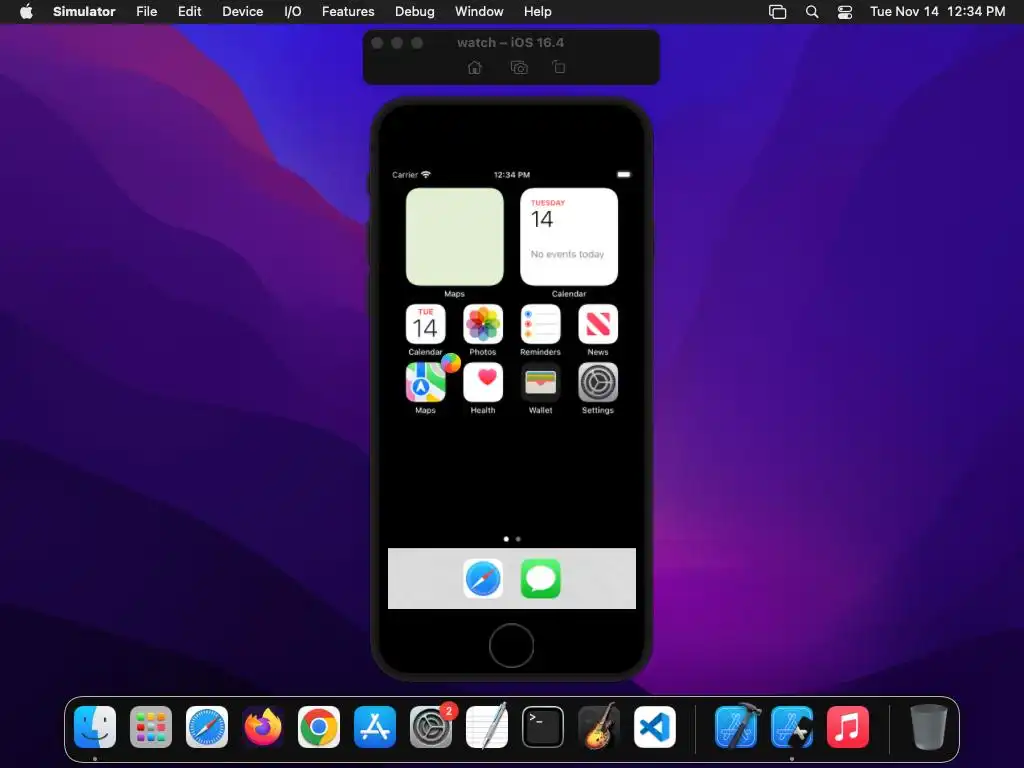Take a screenshot using simulator toolbar camera
1024x768 pixels.
(519, 67)
